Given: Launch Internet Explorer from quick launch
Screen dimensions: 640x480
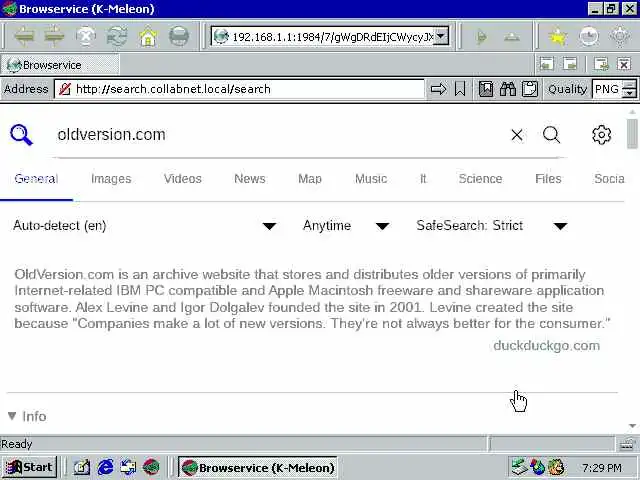Looking at the screenshot, I should (105, 467).
